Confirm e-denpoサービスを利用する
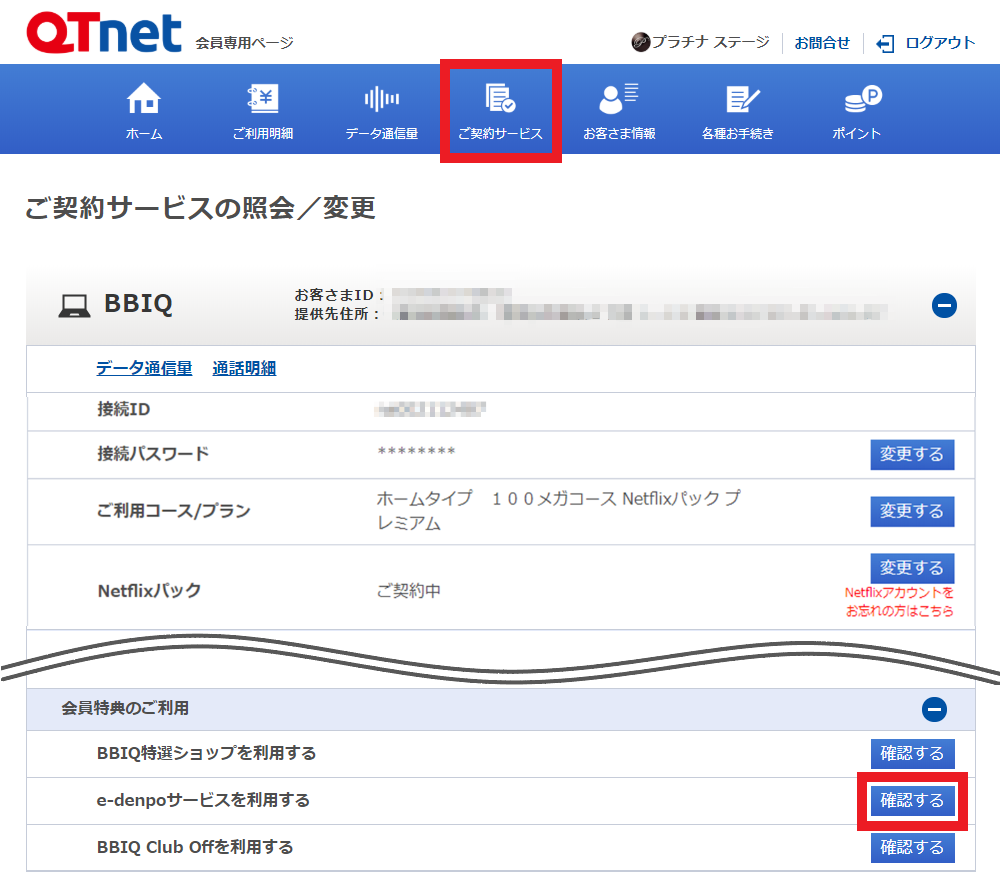 (912, 801)
